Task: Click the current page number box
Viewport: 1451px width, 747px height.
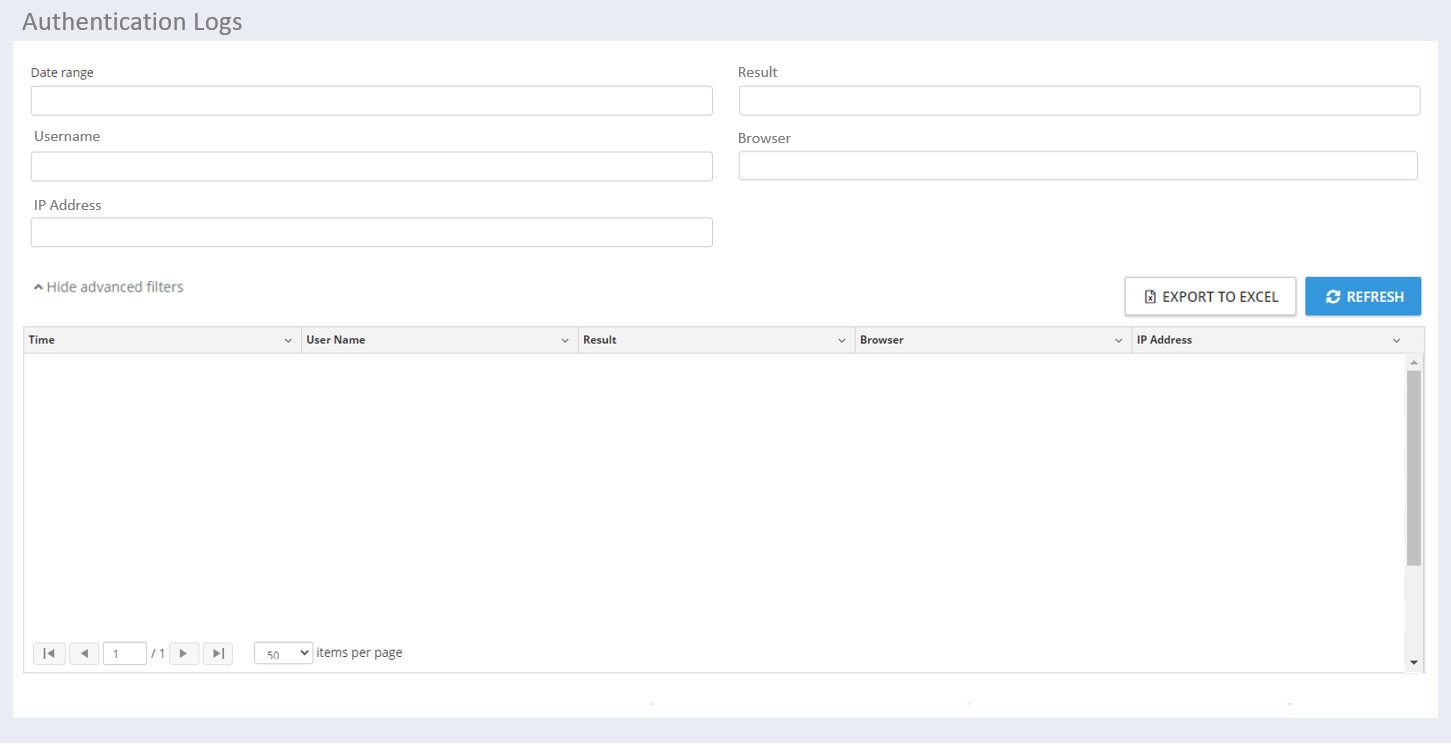Action: (x=125, y=654)
